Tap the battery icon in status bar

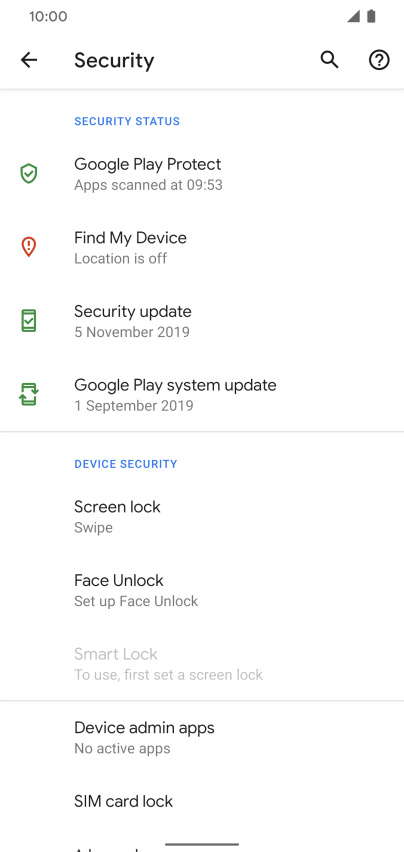371,16
